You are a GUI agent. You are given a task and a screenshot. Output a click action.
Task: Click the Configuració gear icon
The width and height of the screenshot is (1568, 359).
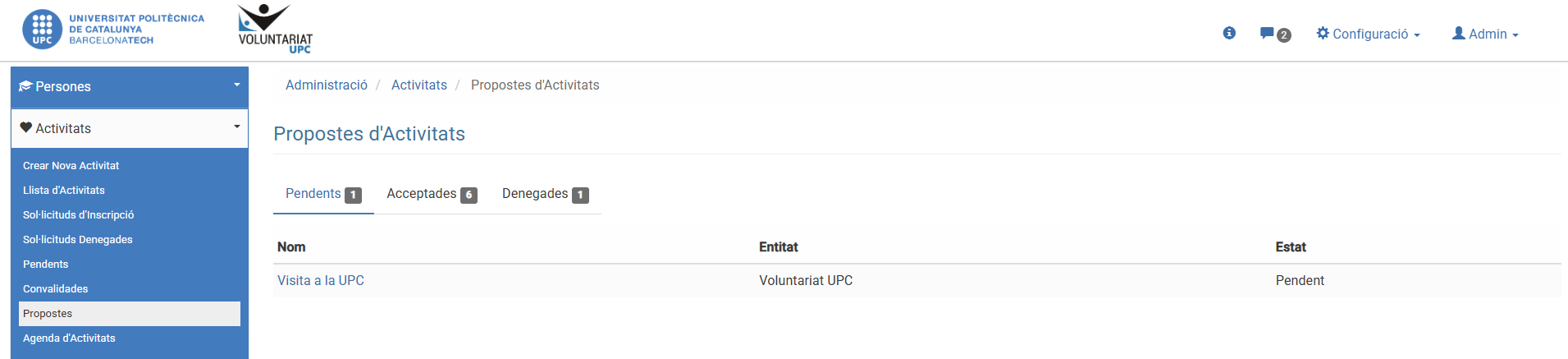click(x=1323, y=34)
